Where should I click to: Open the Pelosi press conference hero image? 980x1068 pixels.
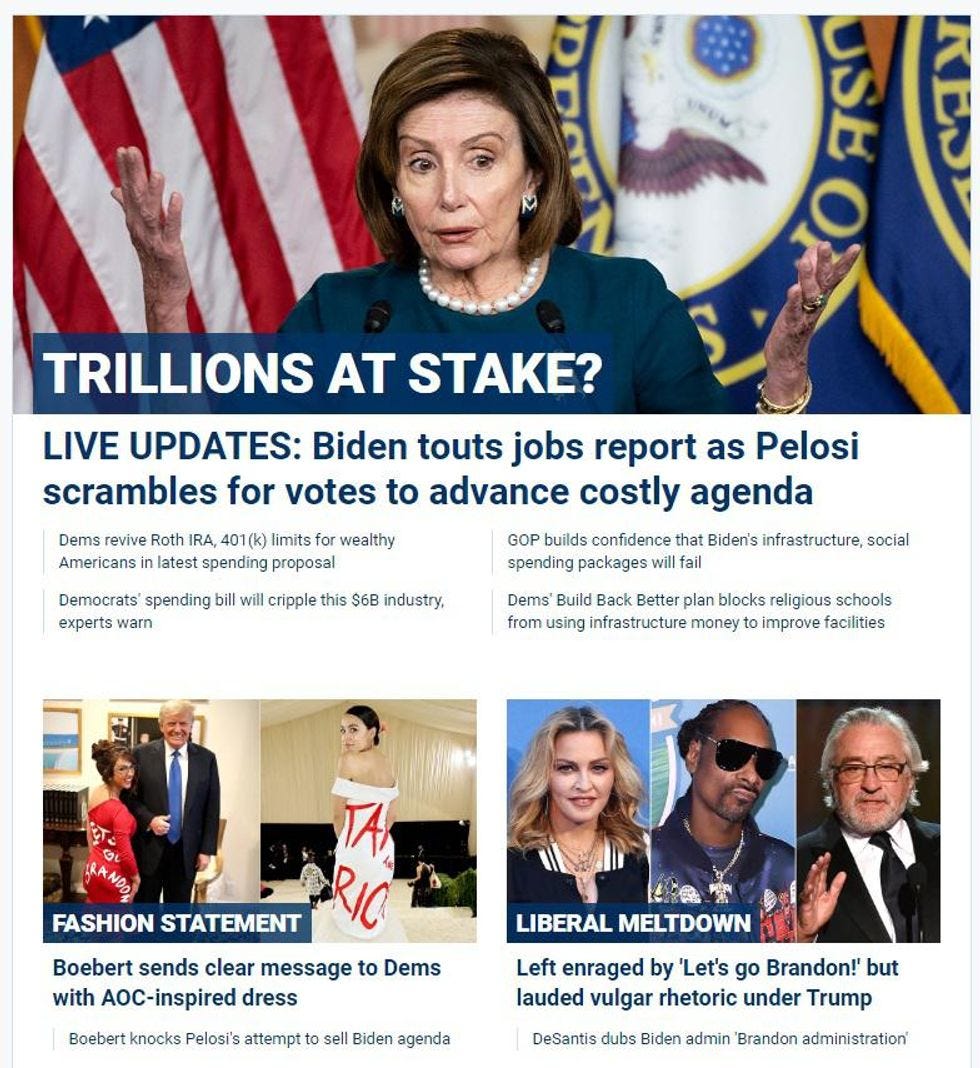[491, 215]
